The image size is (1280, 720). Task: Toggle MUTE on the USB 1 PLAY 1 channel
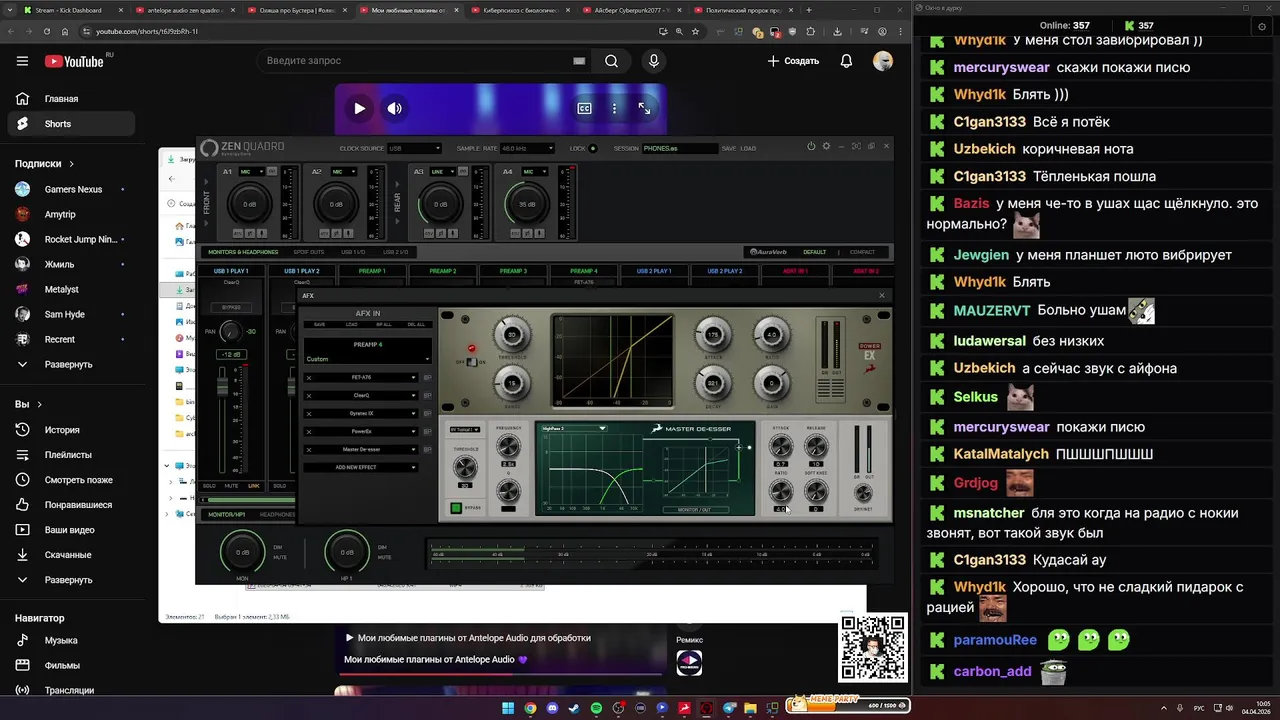(231, 486)
